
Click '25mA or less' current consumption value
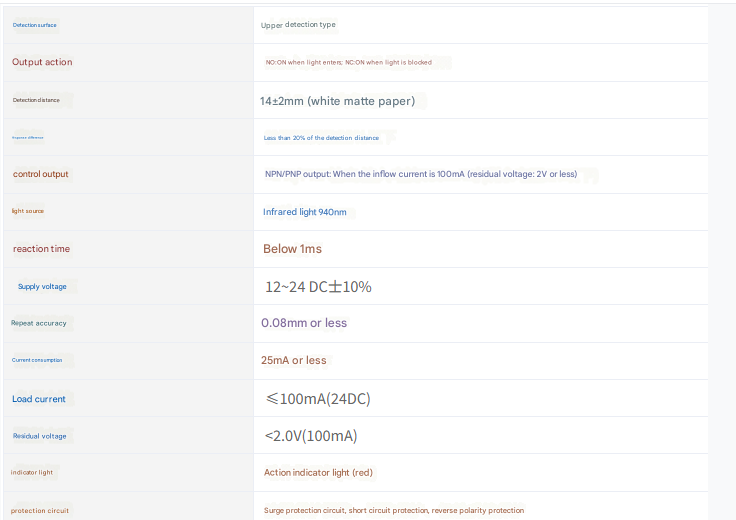[293, 360]
